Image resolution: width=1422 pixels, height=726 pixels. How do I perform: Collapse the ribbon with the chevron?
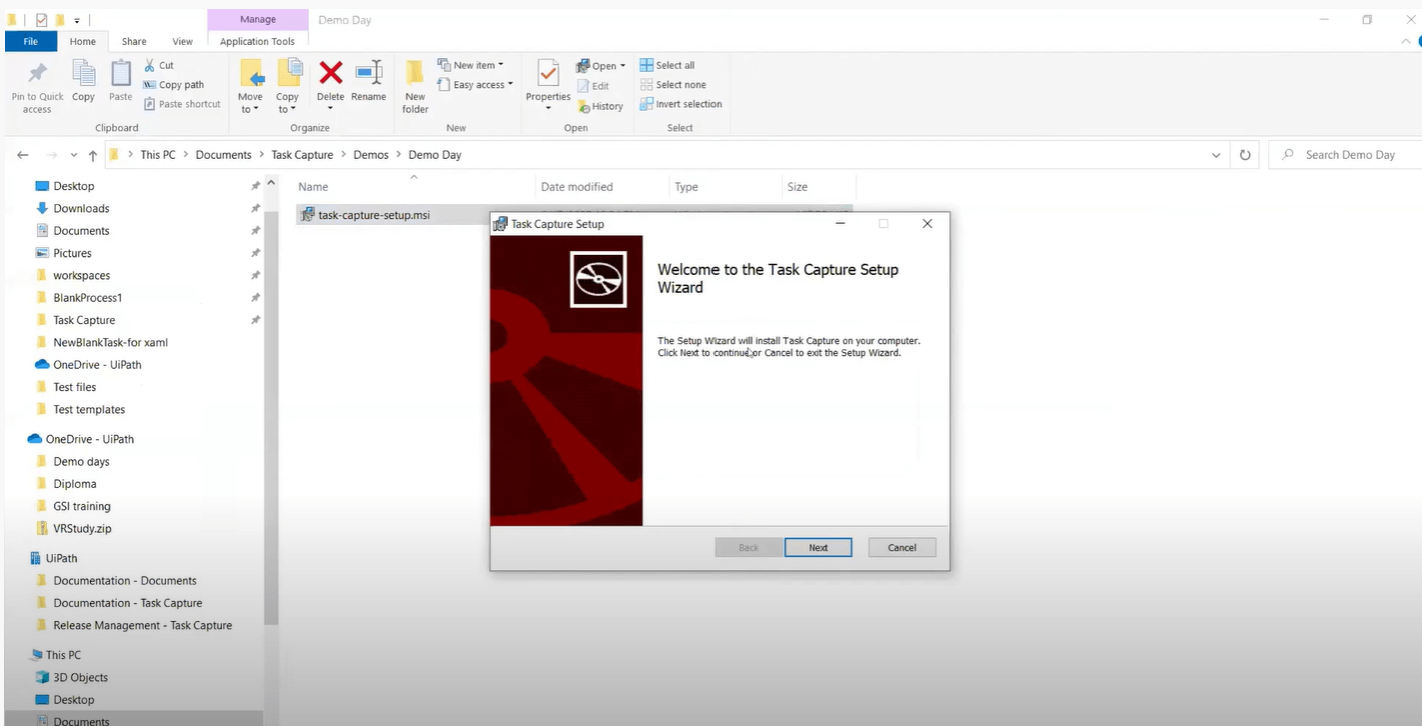pos(1405,42)
